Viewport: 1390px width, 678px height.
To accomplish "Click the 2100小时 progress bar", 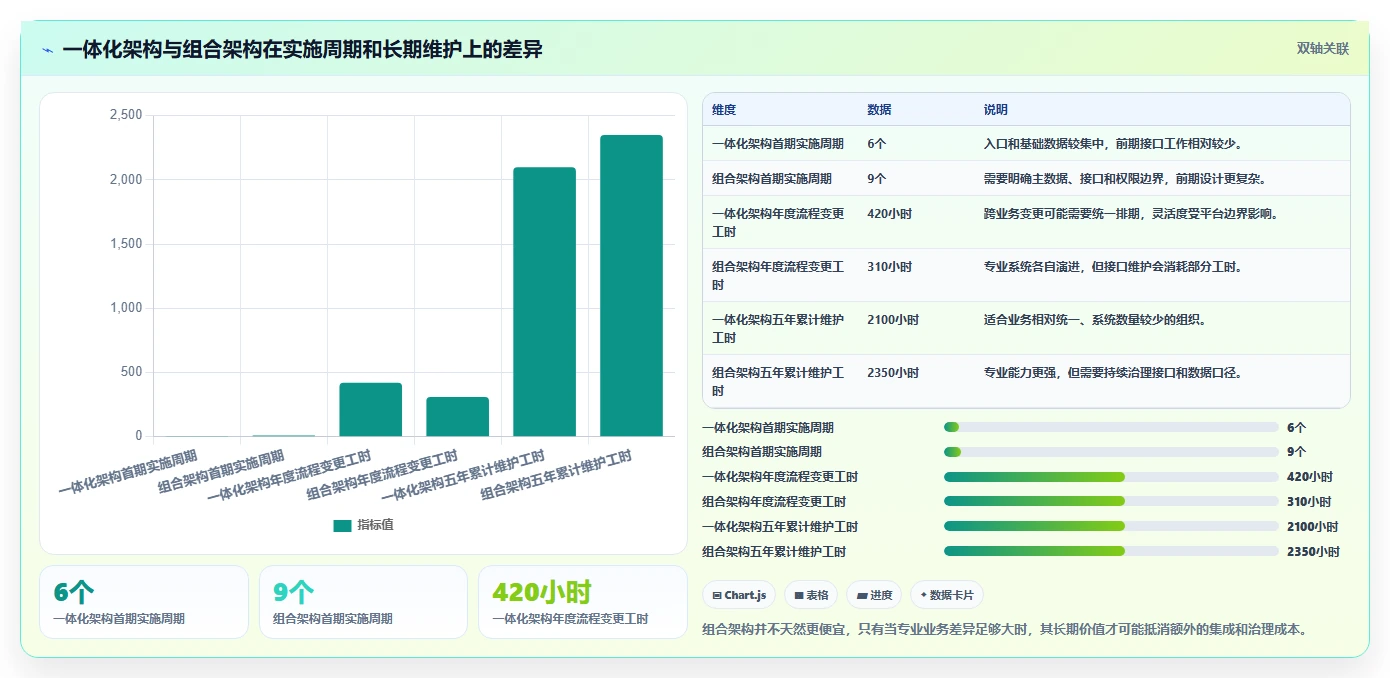I will tap(1111, 526).
